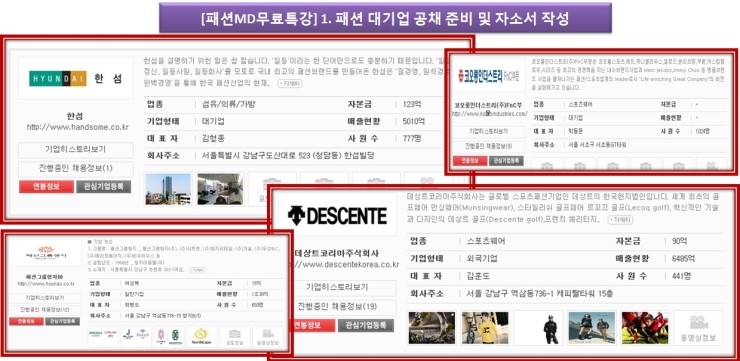The image size is (740, 361).
Task: Open third Hyungji brand logos thumbnail
Action: pyautogui.click(x=168, y=336)
